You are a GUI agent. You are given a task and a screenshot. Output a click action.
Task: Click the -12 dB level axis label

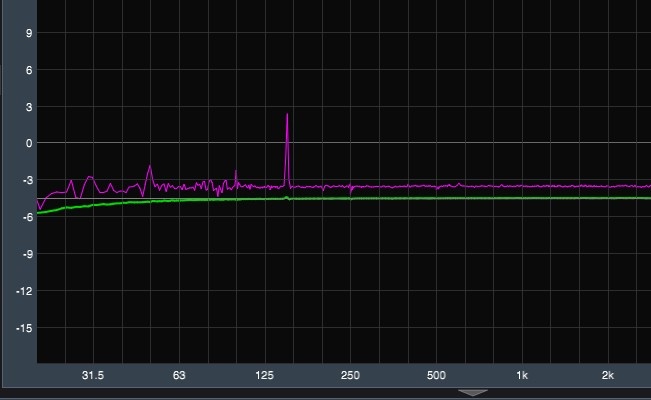[x=25, y=291]
